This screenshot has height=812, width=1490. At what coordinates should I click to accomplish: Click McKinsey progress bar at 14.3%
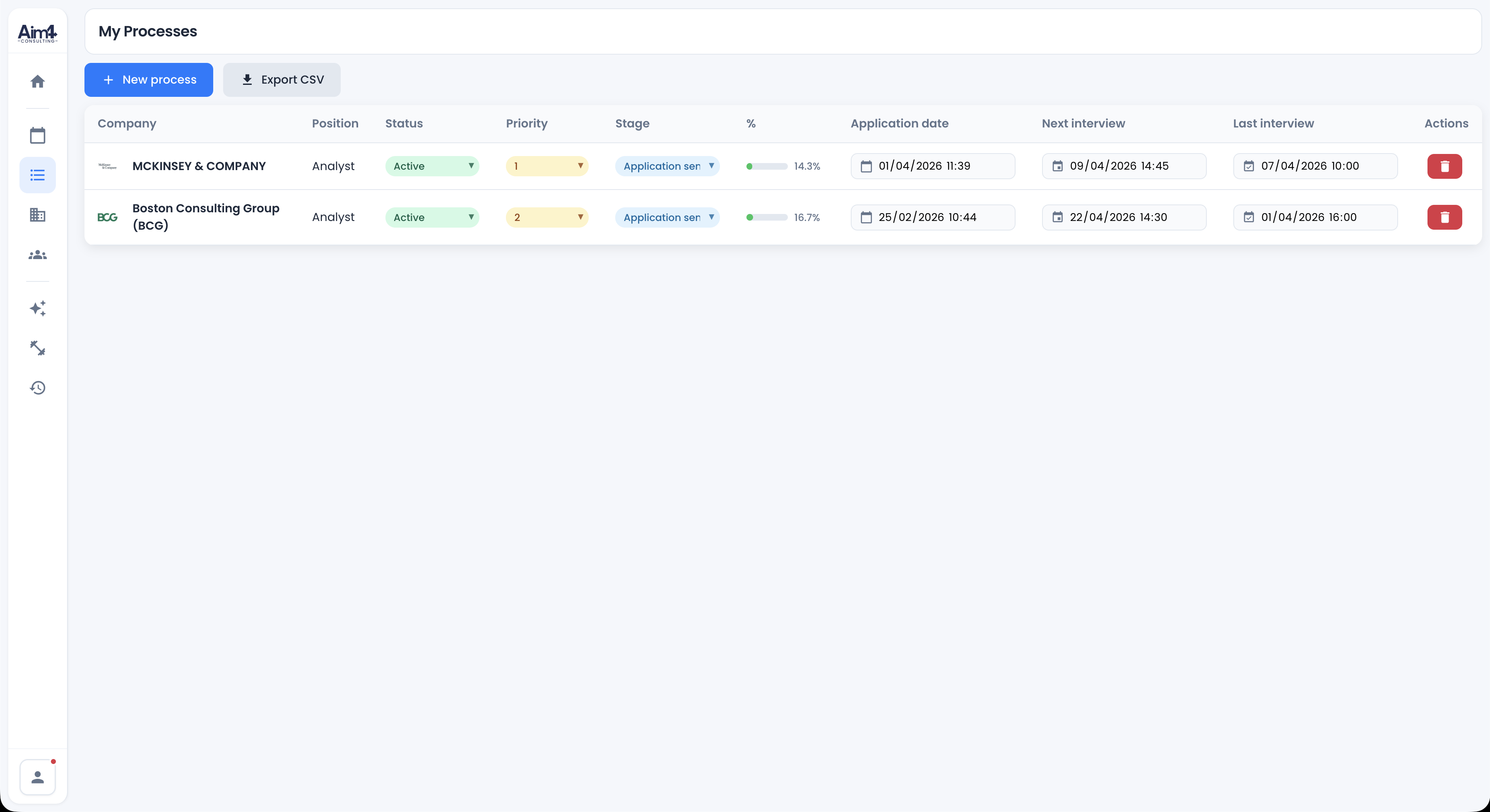tap(766, 166)
